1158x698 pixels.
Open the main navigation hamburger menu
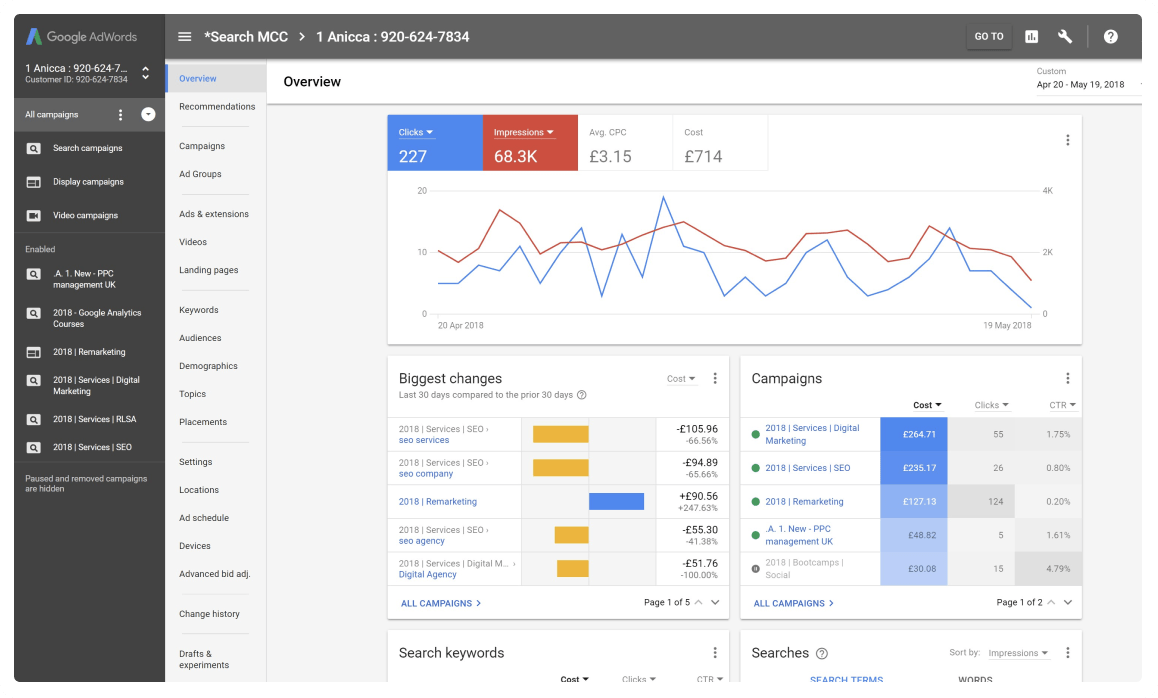pos(185,36)
